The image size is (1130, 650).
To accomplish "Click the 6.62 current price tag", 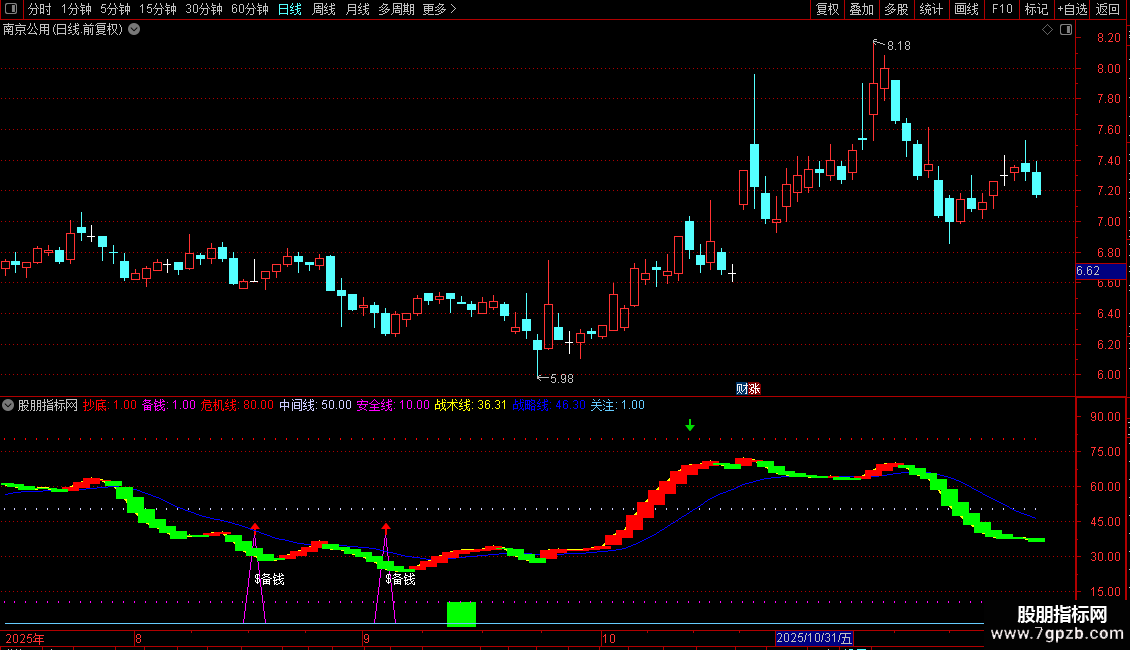I will (1100, 271).
